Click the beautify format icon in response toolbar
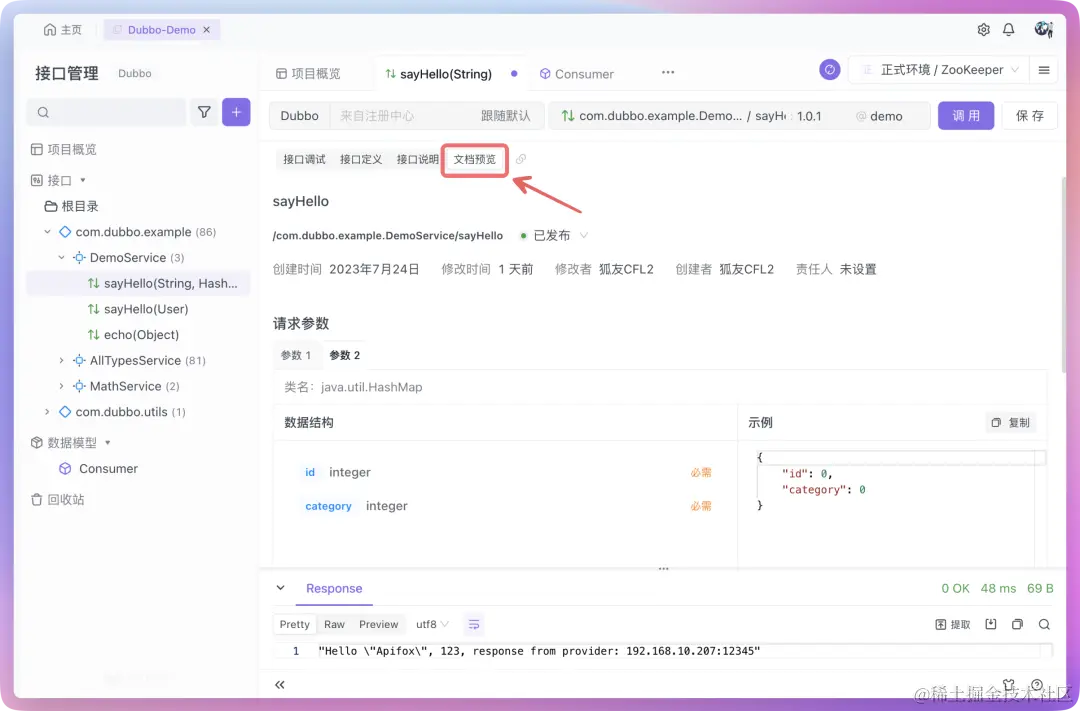The width and height of the screenshot is (1080, 711). coord(474,623)
